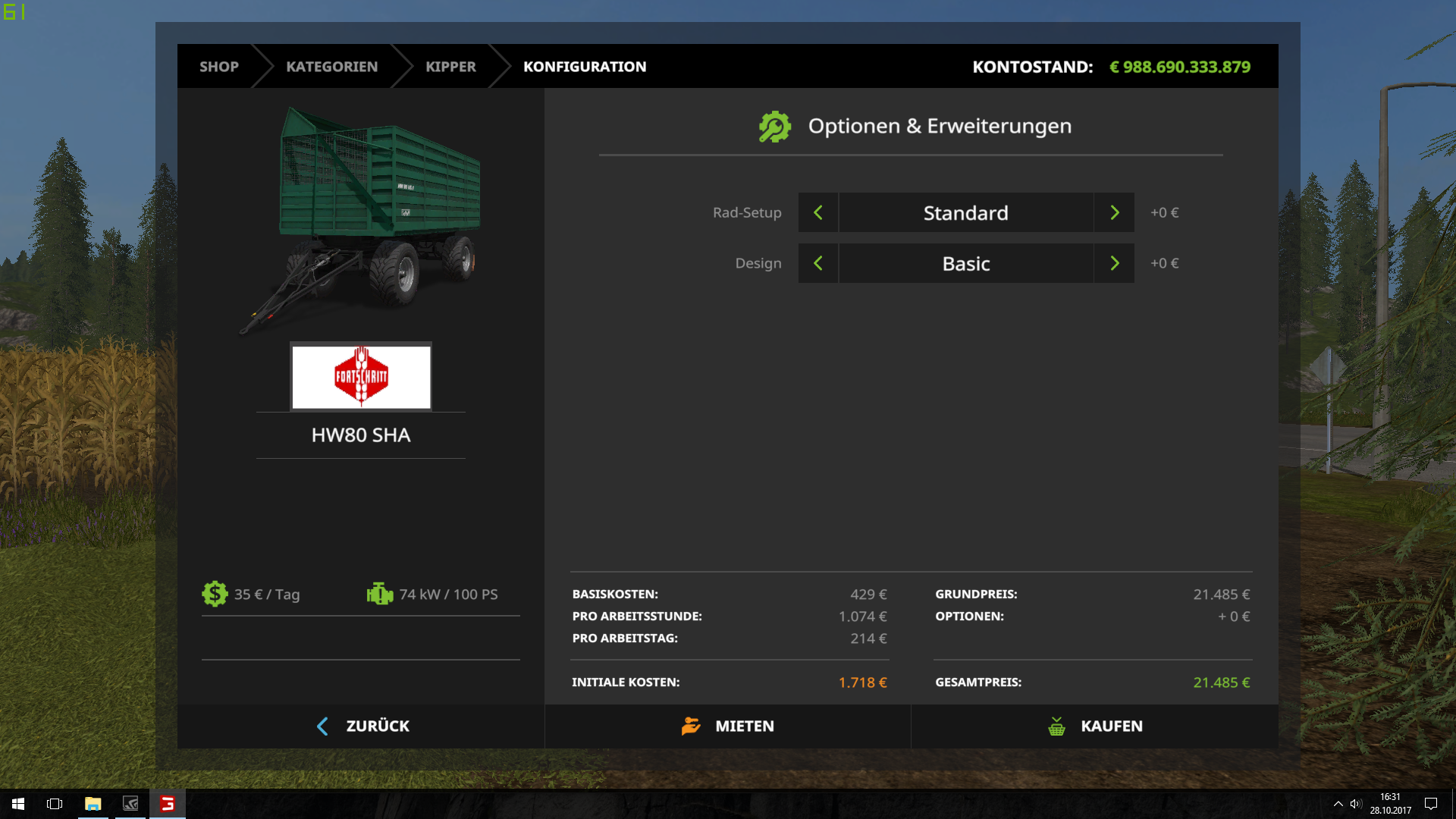Click the wrench gear options icon

pos(774,127)
